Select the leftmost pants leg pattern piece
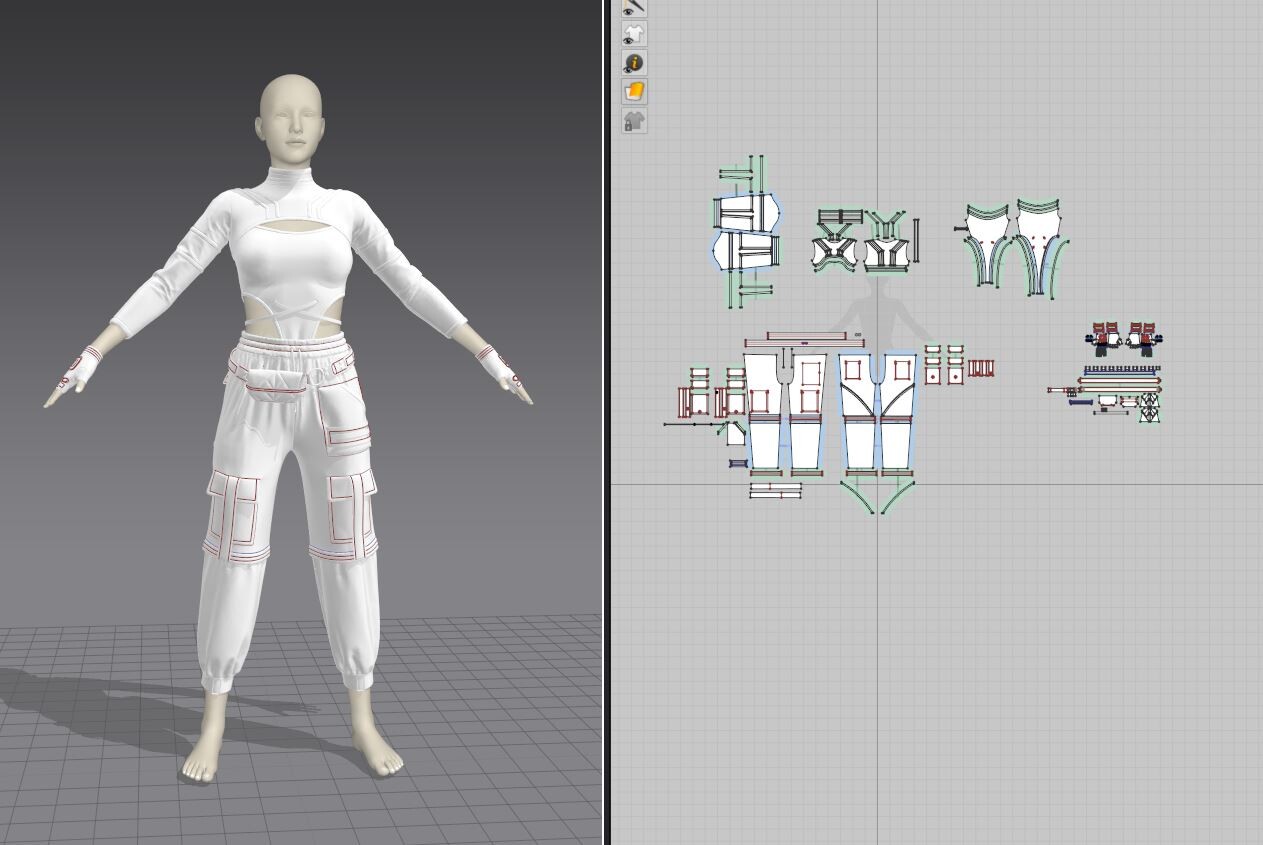1263x845 pixels. (765, 411)
